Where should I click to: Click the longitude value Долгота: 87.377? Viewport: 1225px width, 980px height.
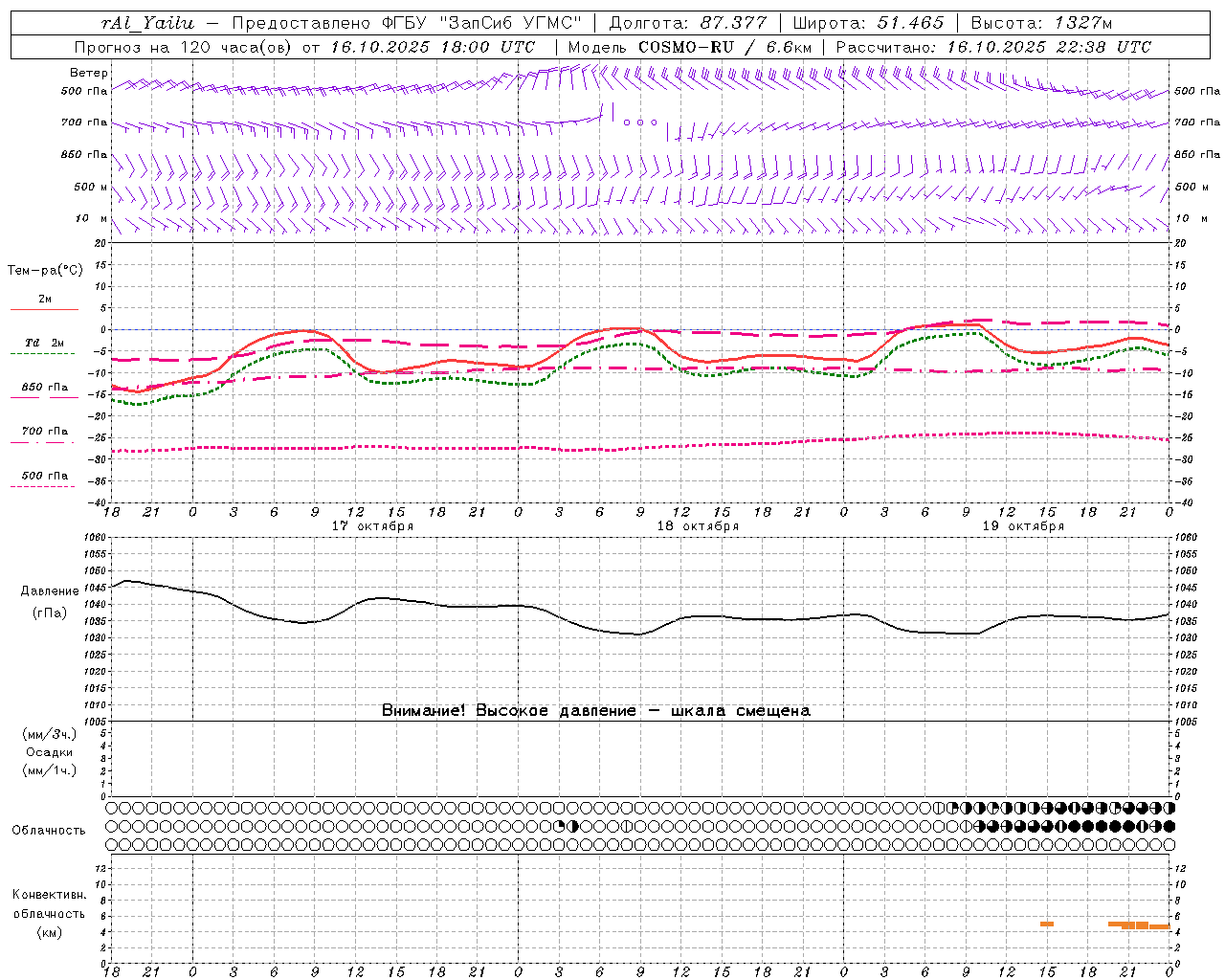click(689, 23)
